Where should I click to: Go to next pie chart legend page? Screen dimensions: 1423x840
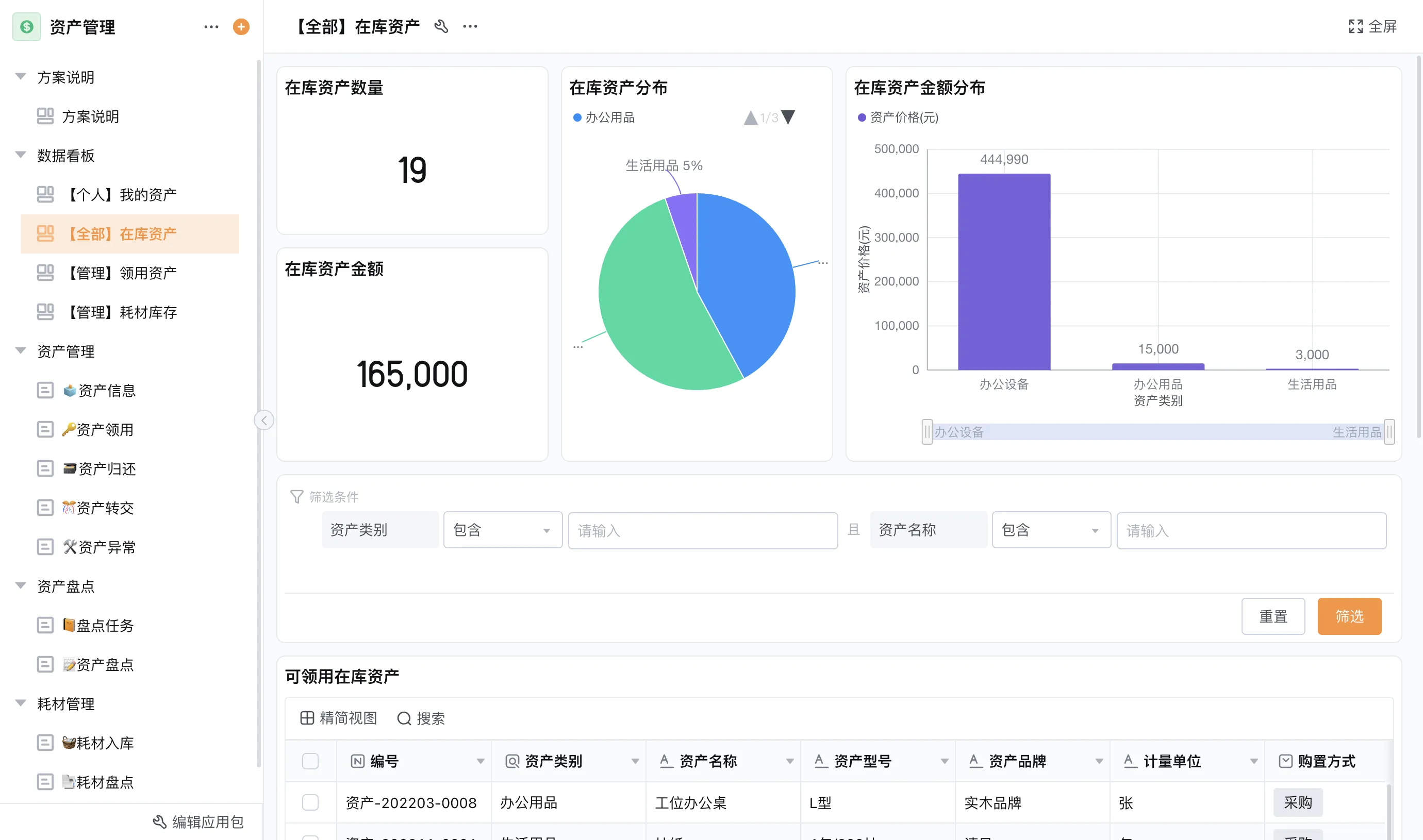[x=788, y=117]
